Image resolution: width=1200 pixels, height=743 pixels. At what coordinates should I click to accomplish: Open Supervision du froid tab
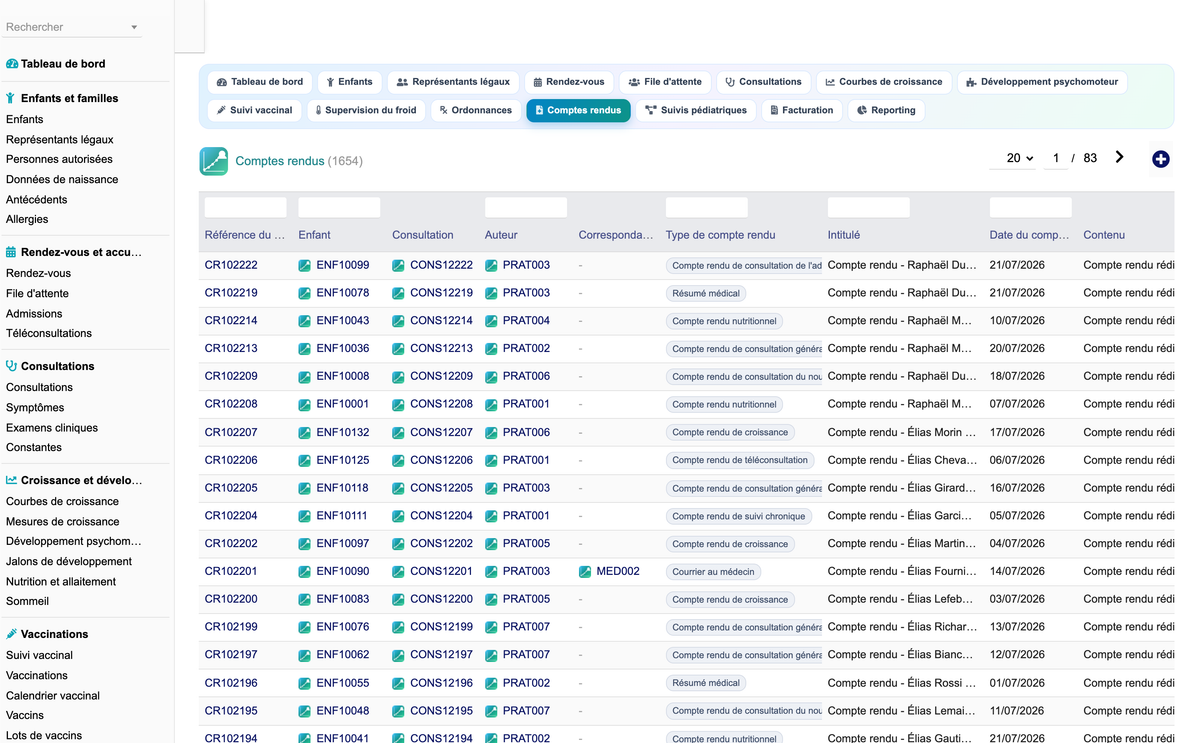(366, 110)
